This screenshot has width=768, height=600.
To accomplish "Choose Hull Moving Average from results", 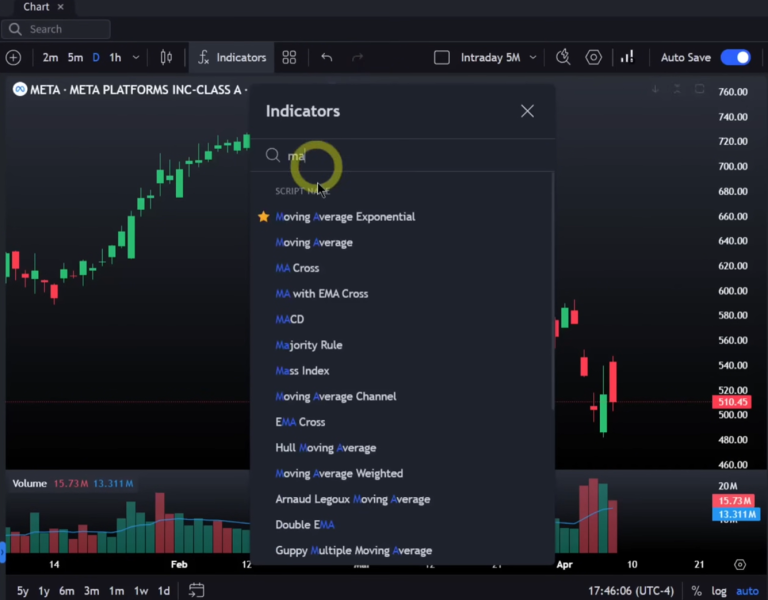I will (326, 448).
